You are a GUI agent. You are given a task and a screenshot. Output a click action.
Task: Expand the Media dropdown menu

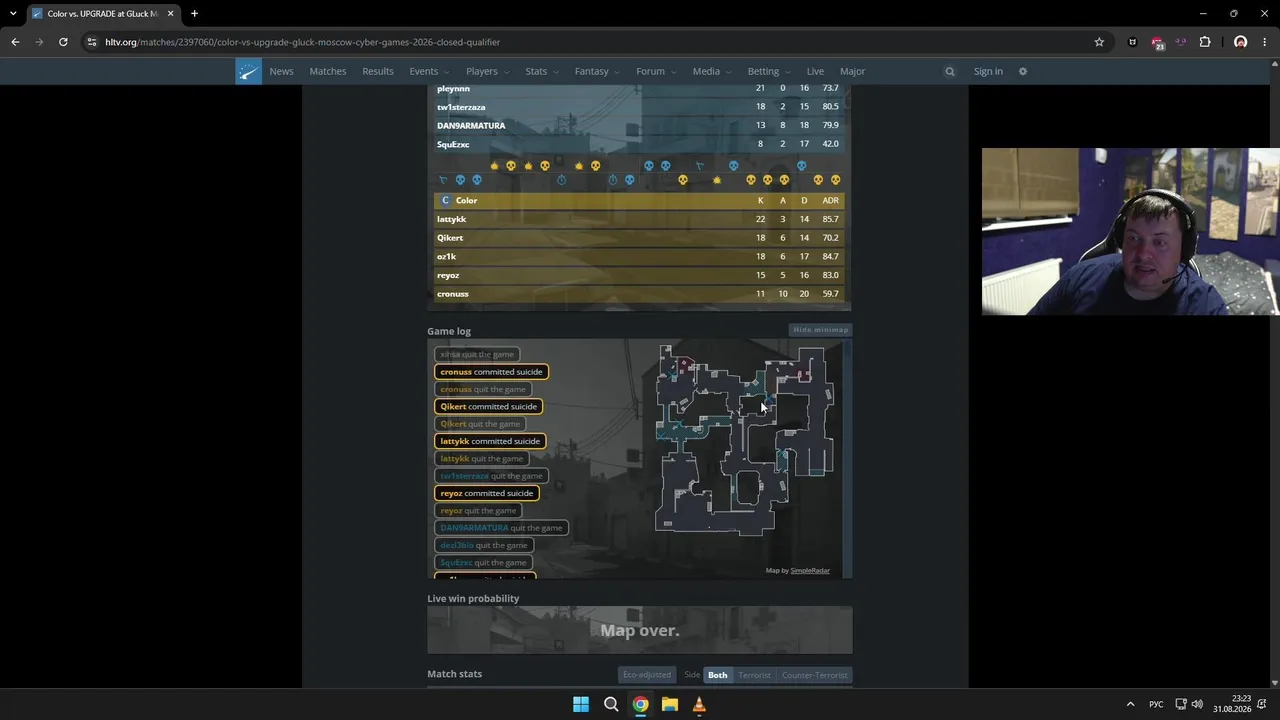[x=712, y=71]
